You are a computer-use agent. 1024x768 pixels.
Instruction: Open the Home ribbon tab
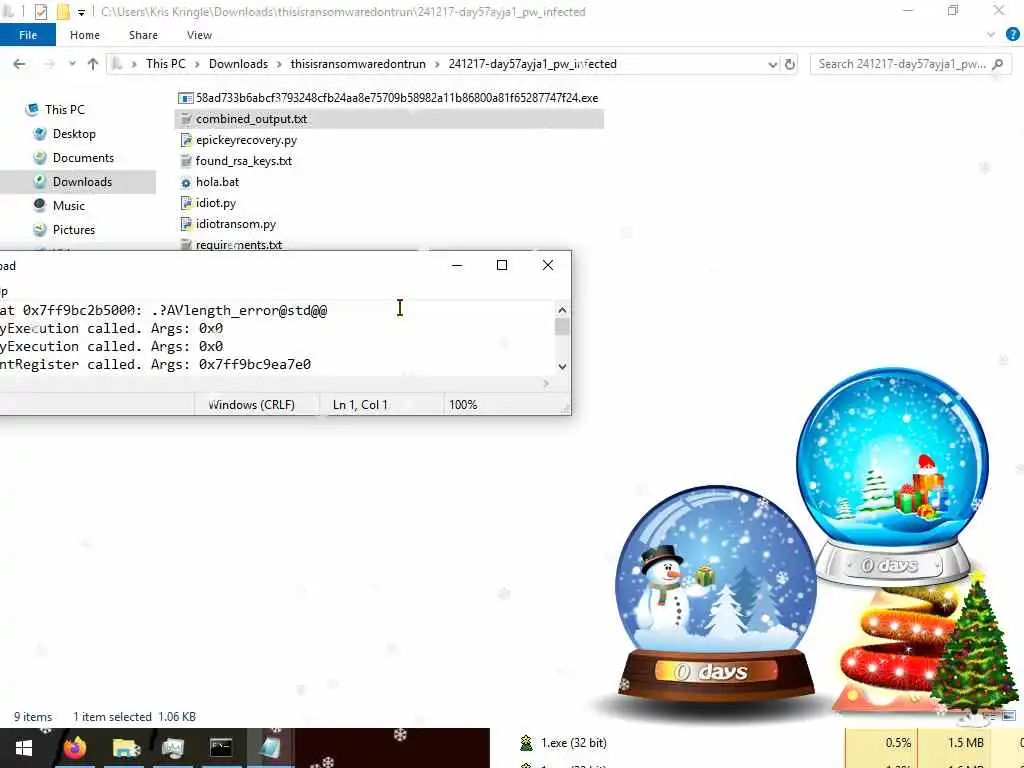[85, 35]
